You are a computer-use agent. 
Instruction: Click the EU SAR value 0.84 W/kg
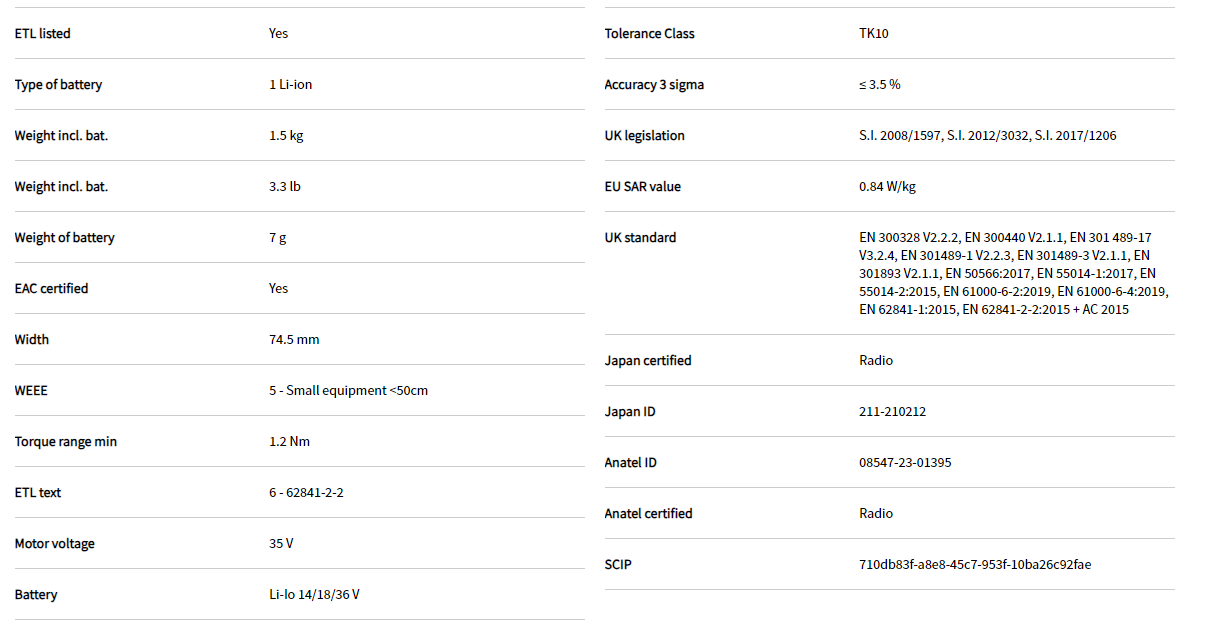888,186
